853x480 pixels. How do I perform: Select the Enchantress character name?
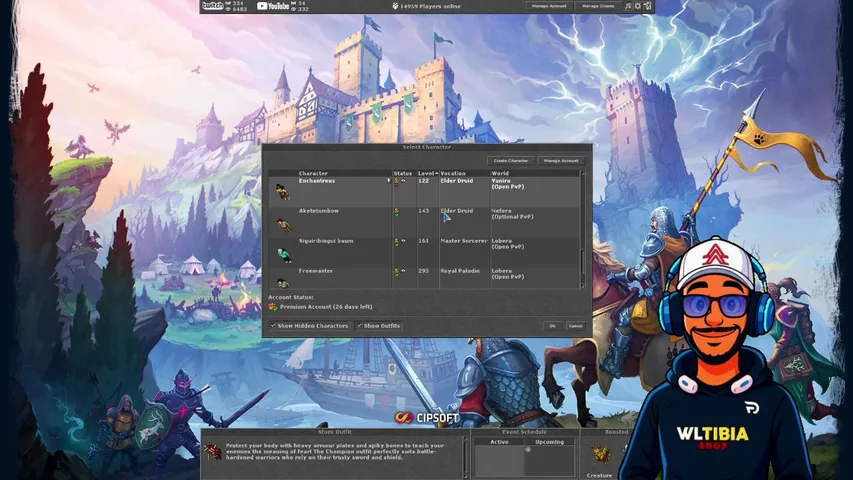[x=317, y=181]
